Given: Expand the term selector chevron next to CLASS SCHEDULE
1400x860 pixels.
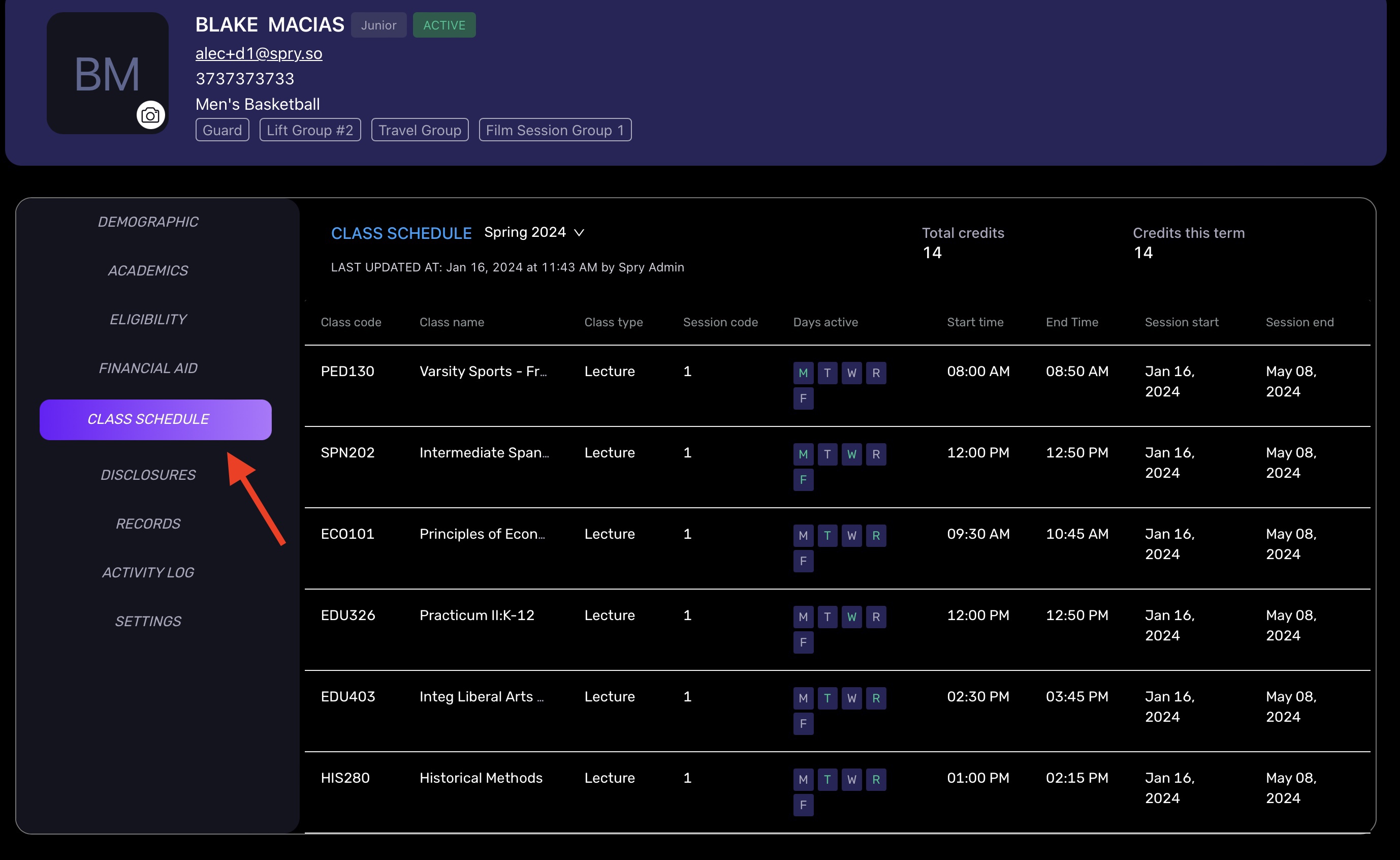Looking at the screenshot, I should 580,233.
